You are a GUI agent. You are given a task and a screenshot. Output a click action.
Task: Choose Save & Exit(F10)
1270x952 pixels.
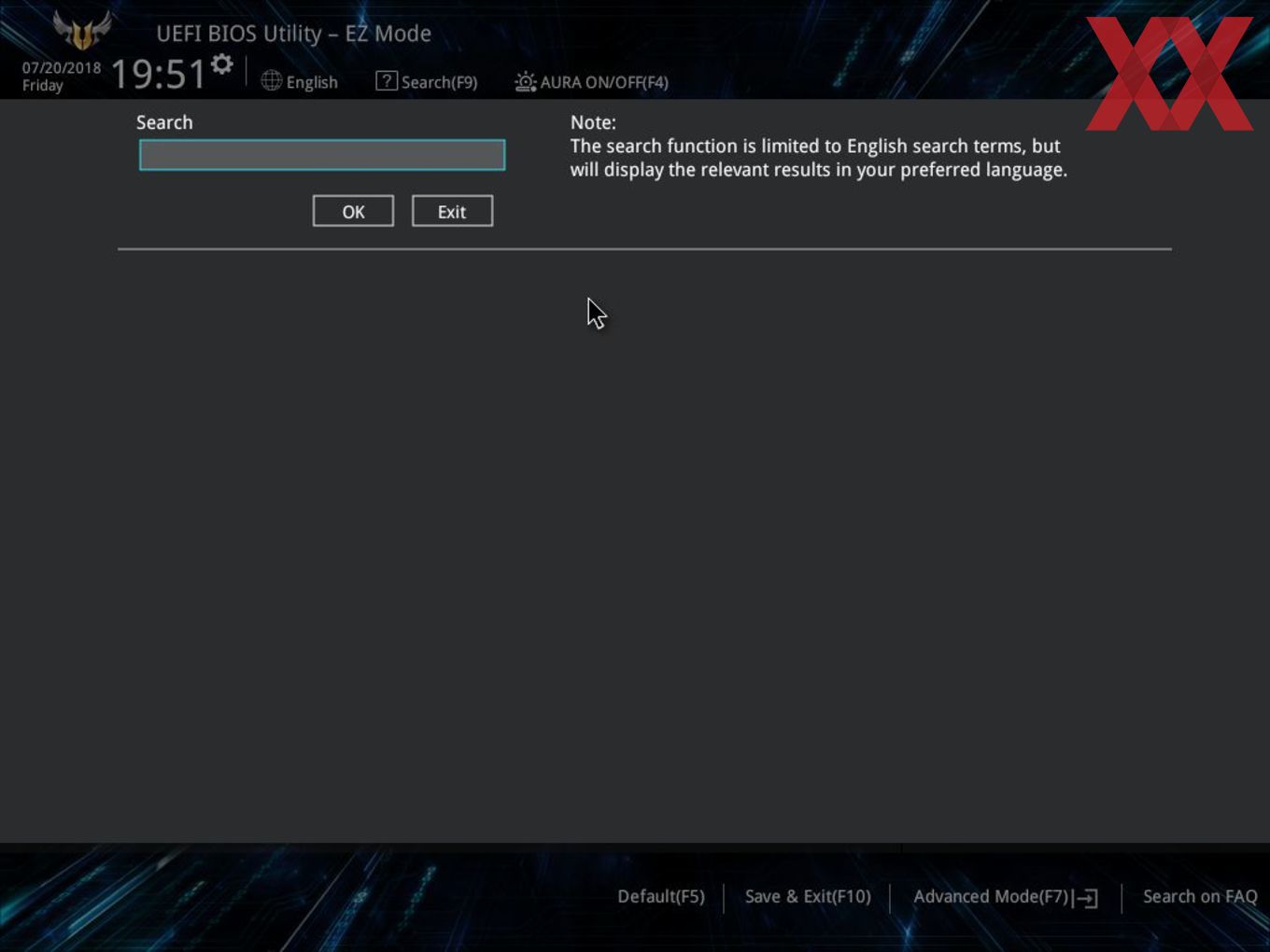click(x=808, y=897)
